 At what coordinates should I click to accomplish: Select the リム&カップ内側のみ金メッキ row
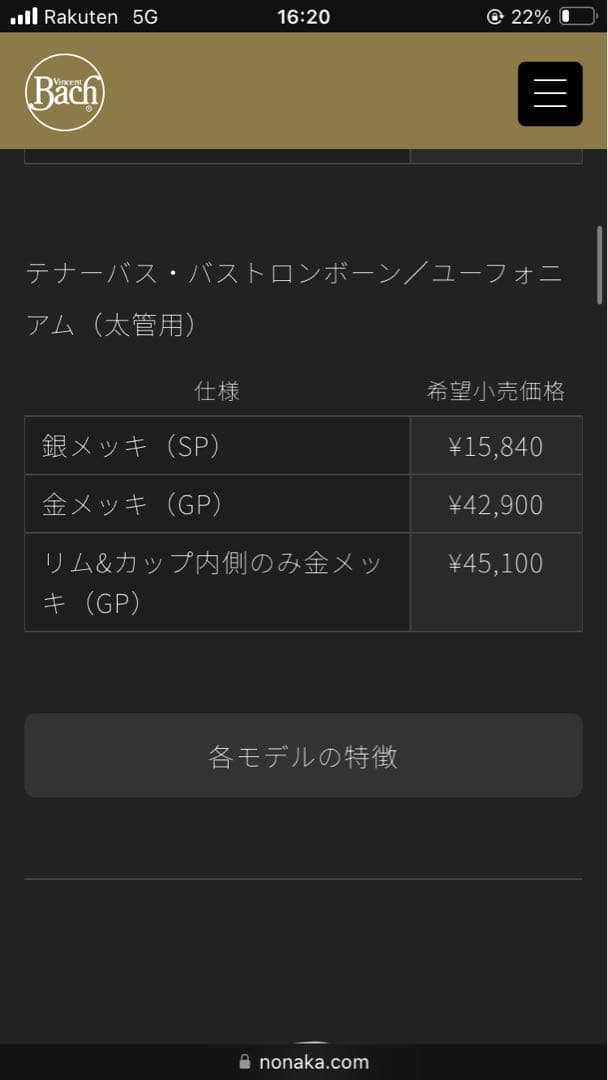216,581
